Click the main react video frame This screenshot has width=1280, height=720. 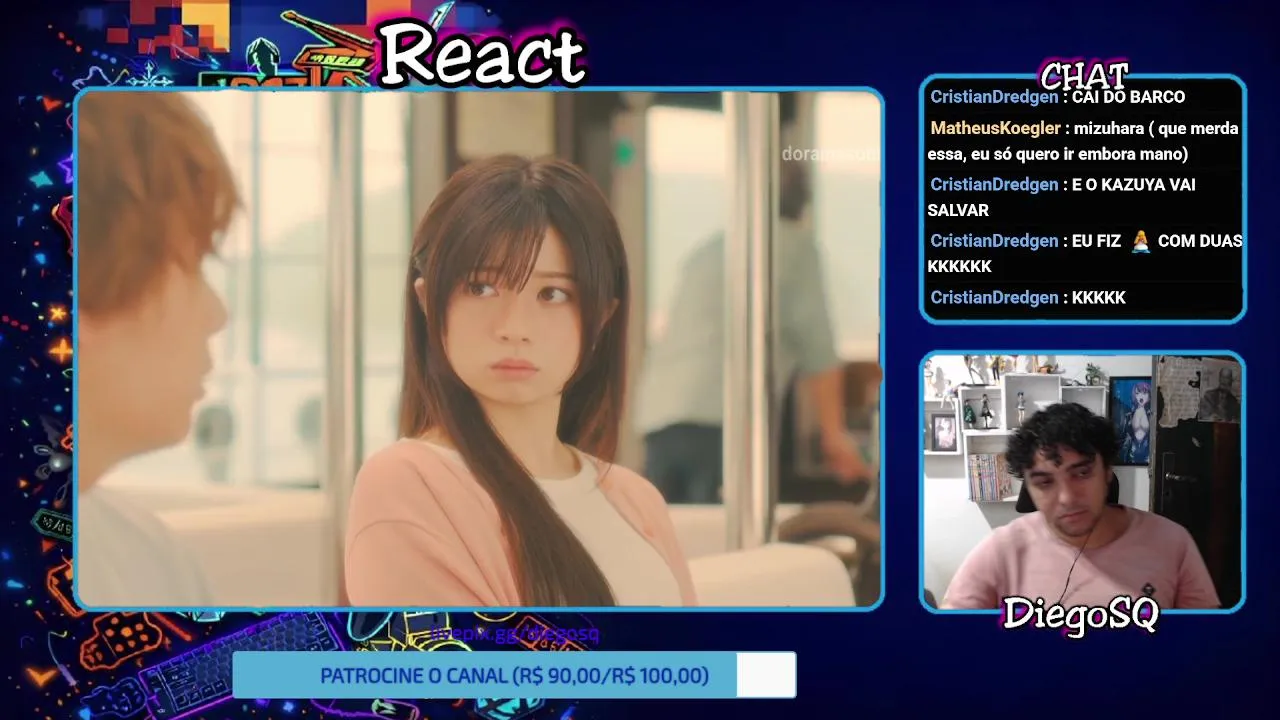click(x=479, y=349)
